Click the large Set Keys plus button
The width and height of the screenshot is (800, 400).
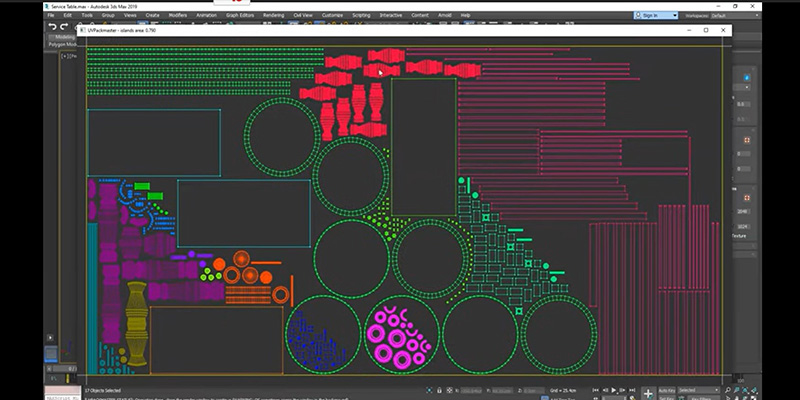648,393
